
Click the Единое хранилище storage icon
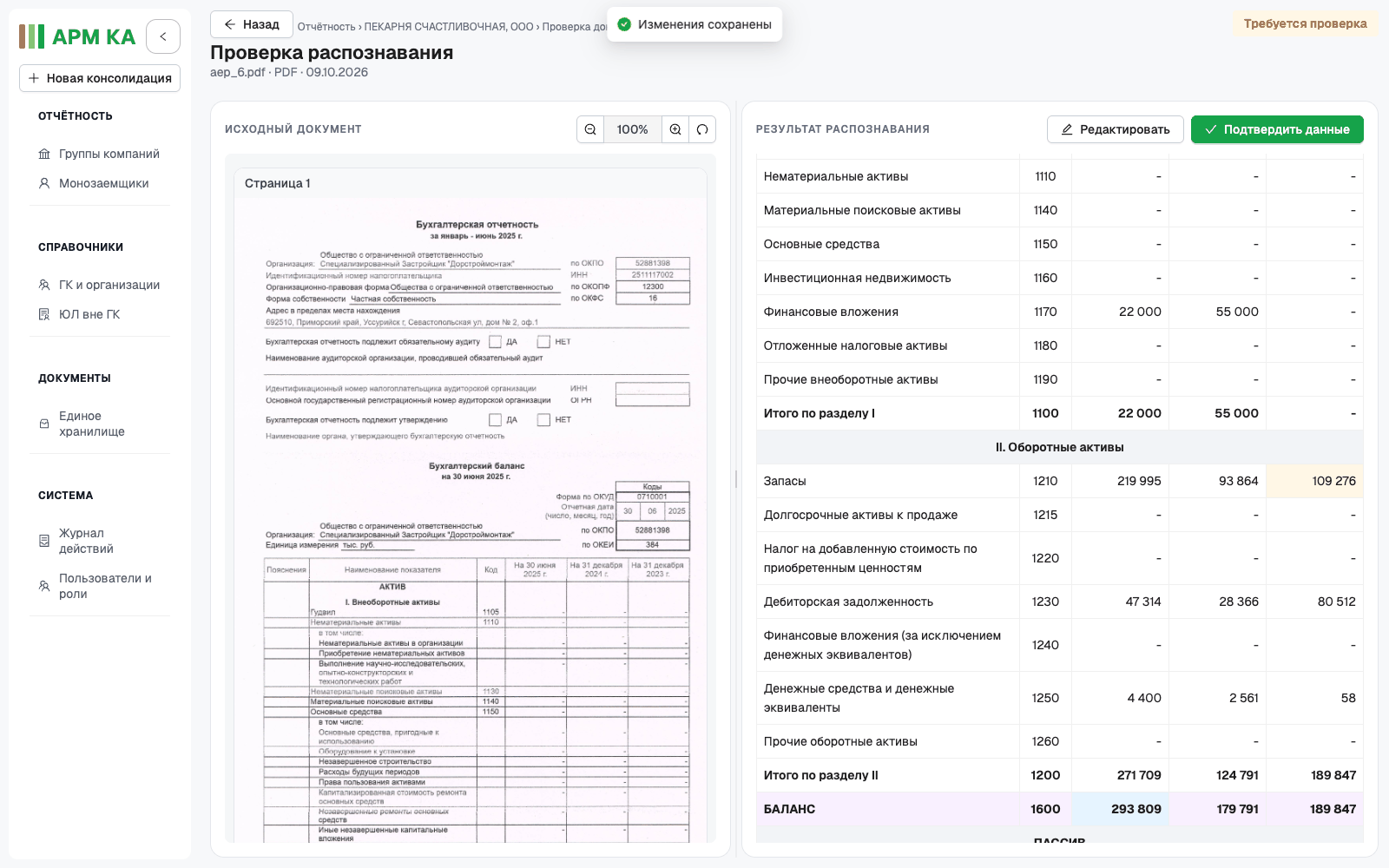pos(44,424)
